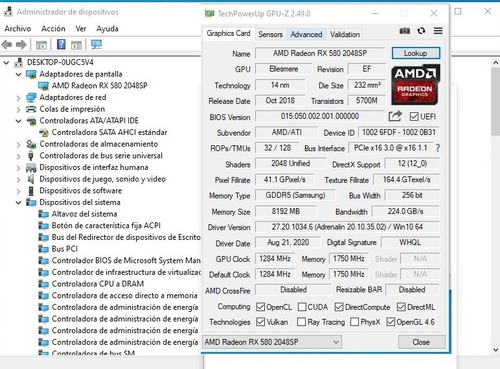500x369 pixels.
Task: Open the Archivo menu
Action: [x=18, y=29]
